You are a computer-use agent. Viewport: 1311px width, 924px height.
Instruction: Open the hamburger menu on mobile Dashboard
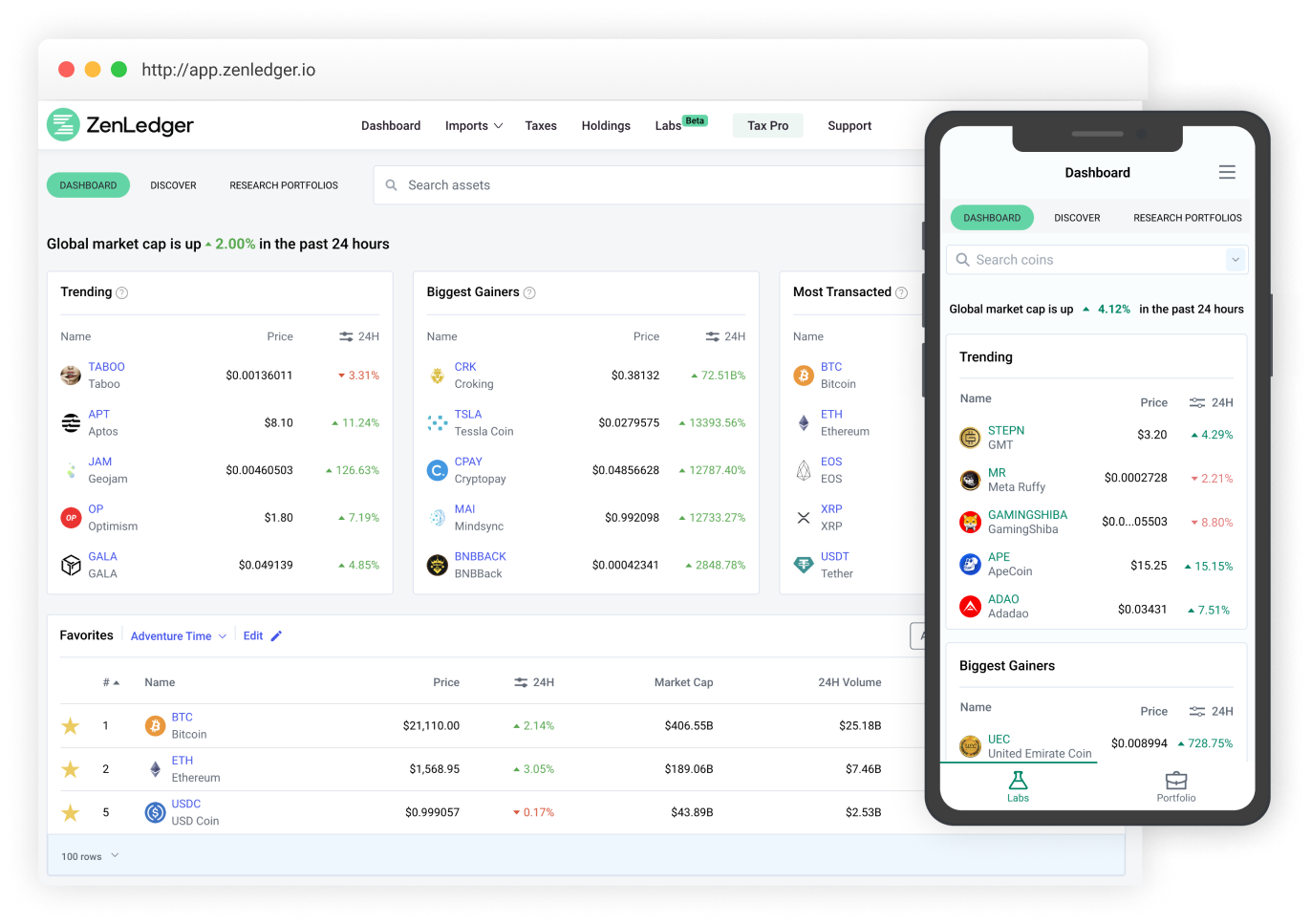[1227, 172]
